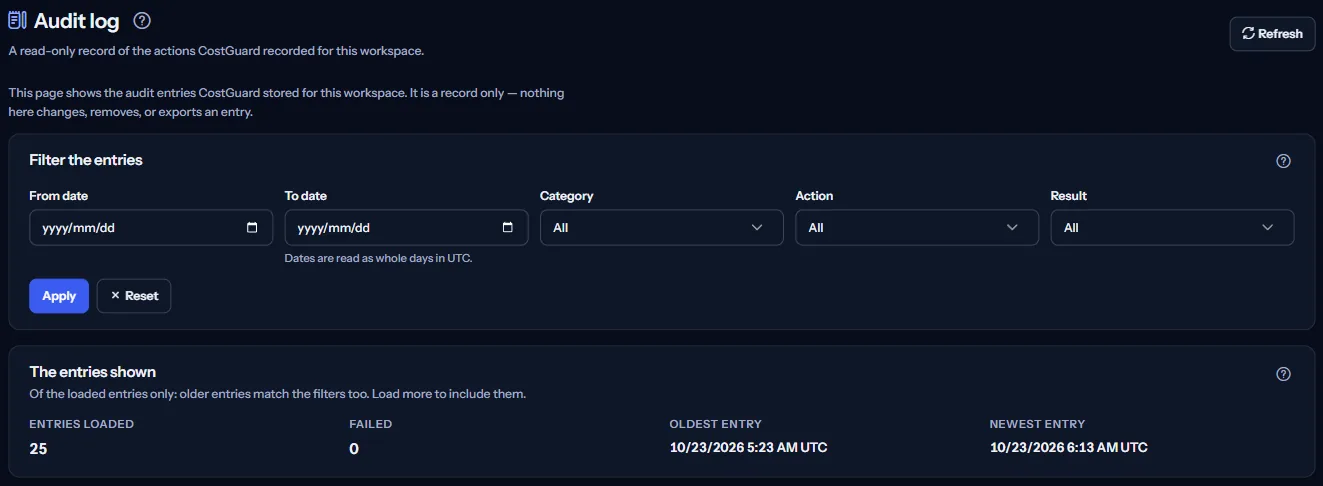Click the Reset button

click(x=134, y=296)
